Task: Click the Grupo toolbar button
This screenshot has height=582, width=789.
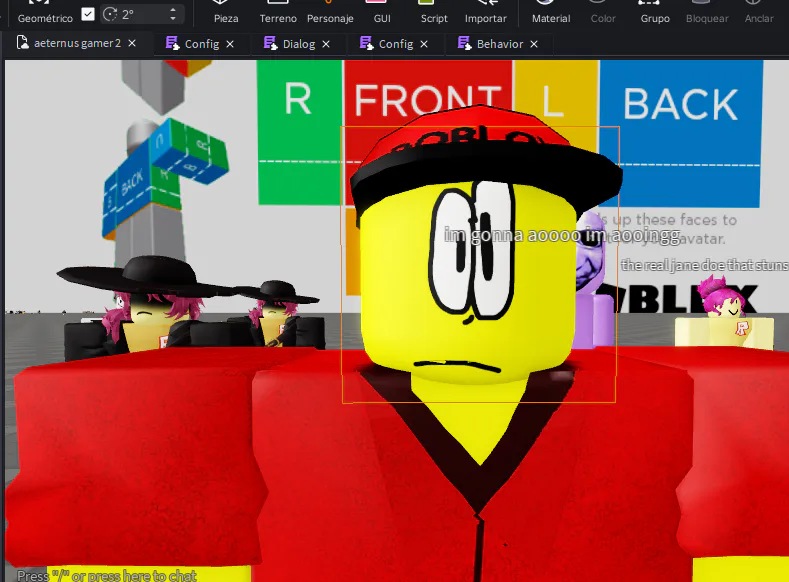Action: (x=655, y=12)
